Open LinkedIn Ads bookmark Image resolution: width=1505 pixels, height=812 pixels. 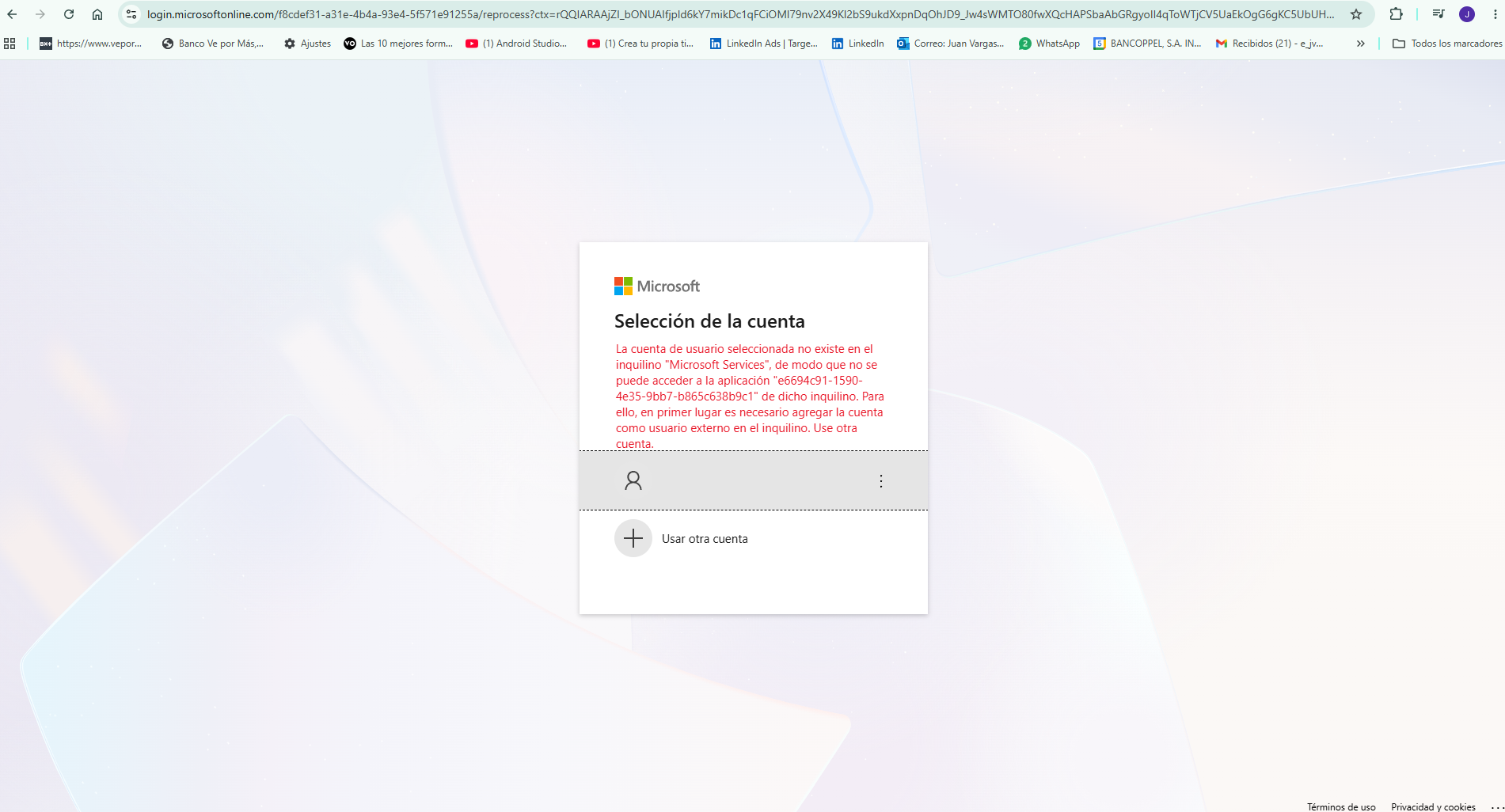click(x=763, y=44)
